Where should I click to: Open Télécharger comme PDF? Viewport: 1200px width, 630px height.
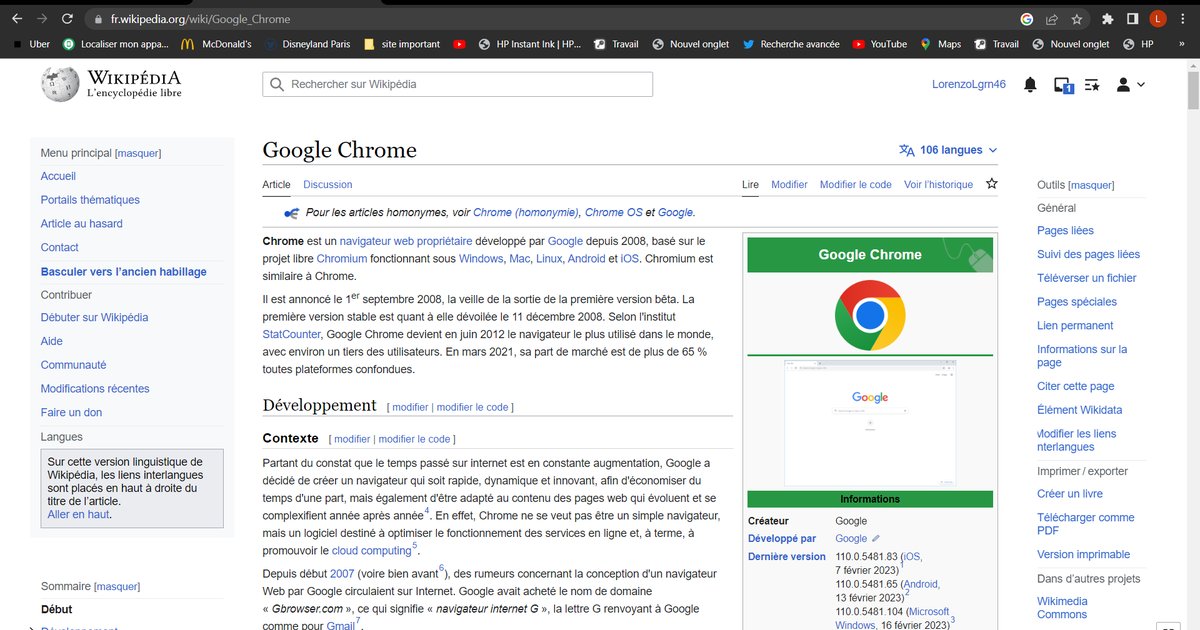click(1086, 524)
